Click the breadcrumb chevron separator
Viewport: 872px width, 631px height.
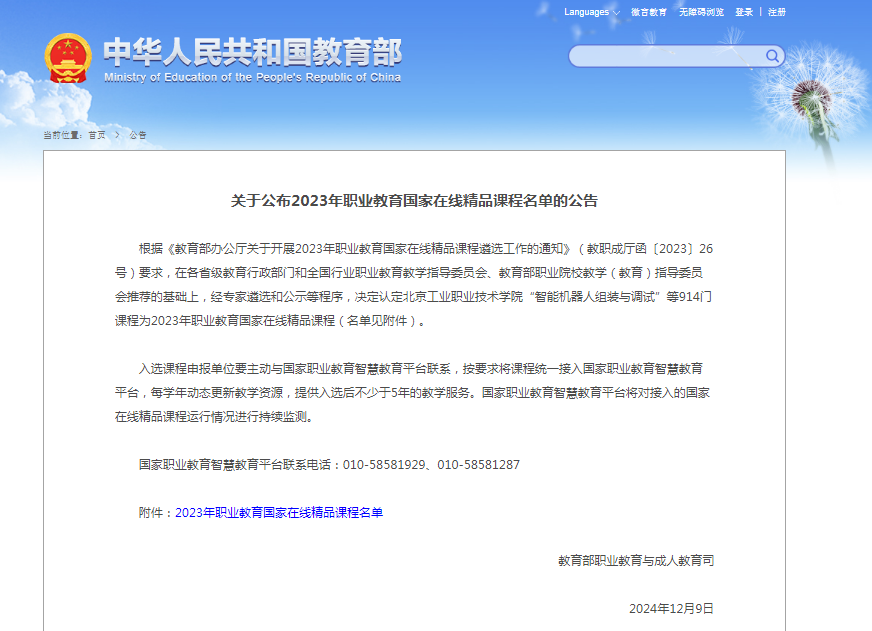coord(117,135)
